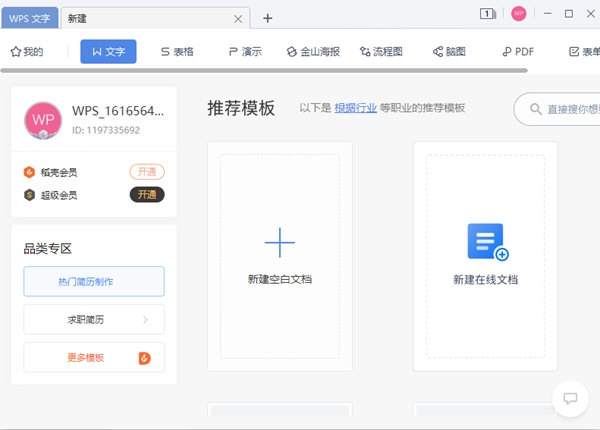
Task: Click the 品类专区 heading
Action: pos(48,249)
